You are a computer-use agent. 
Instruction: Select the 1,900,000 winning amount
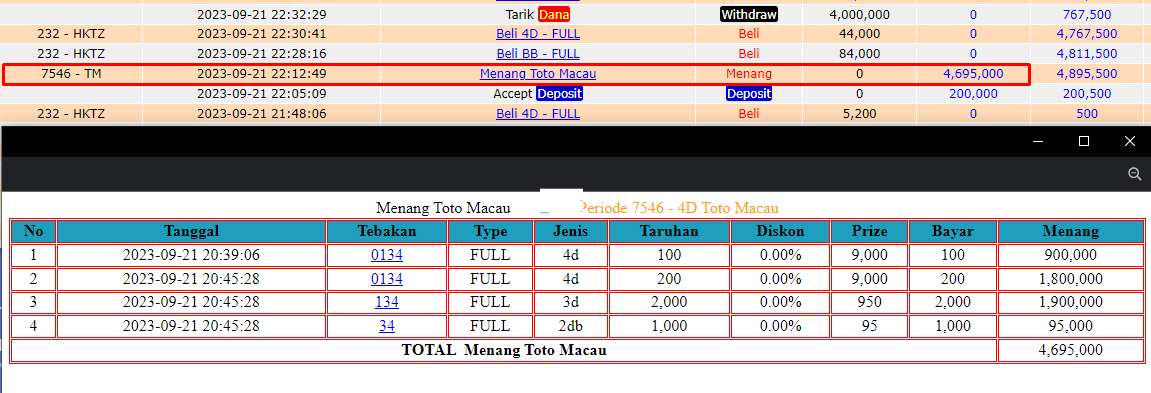(1070, 303)
